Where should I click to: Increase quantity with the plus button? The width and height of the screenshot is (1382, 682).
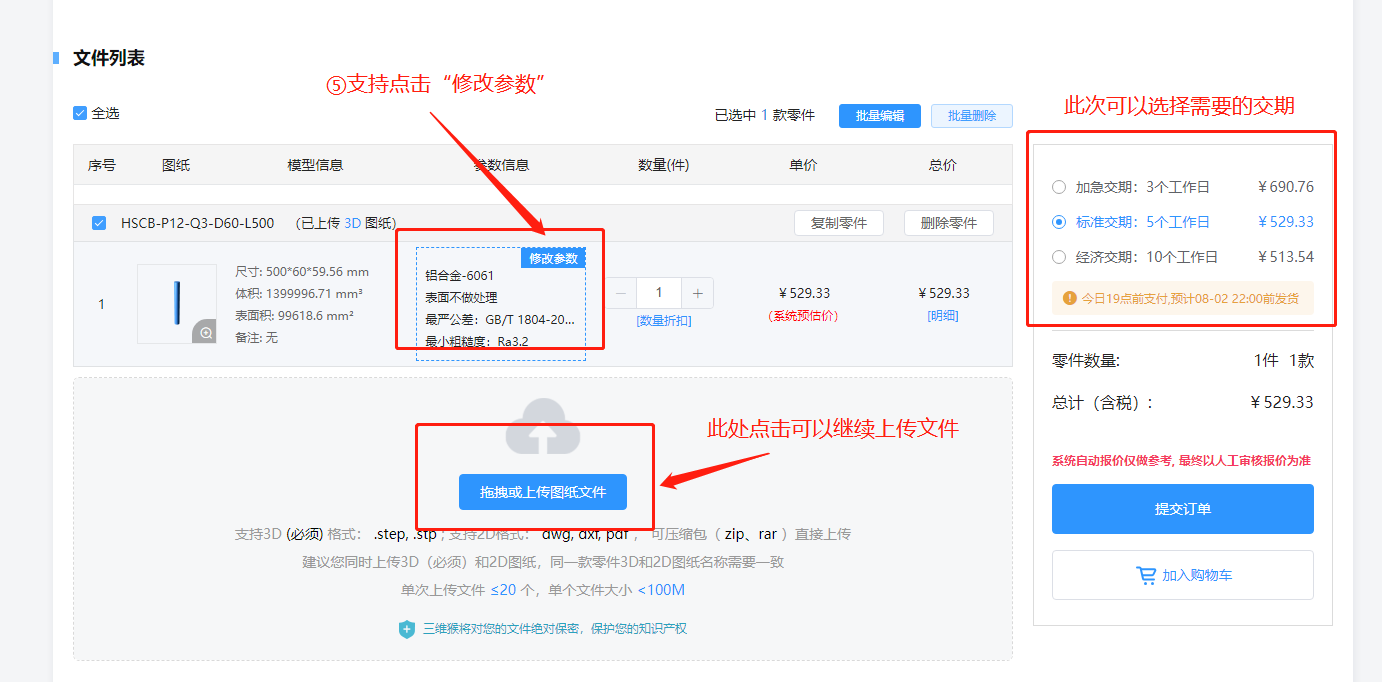[x=697, y=293]
